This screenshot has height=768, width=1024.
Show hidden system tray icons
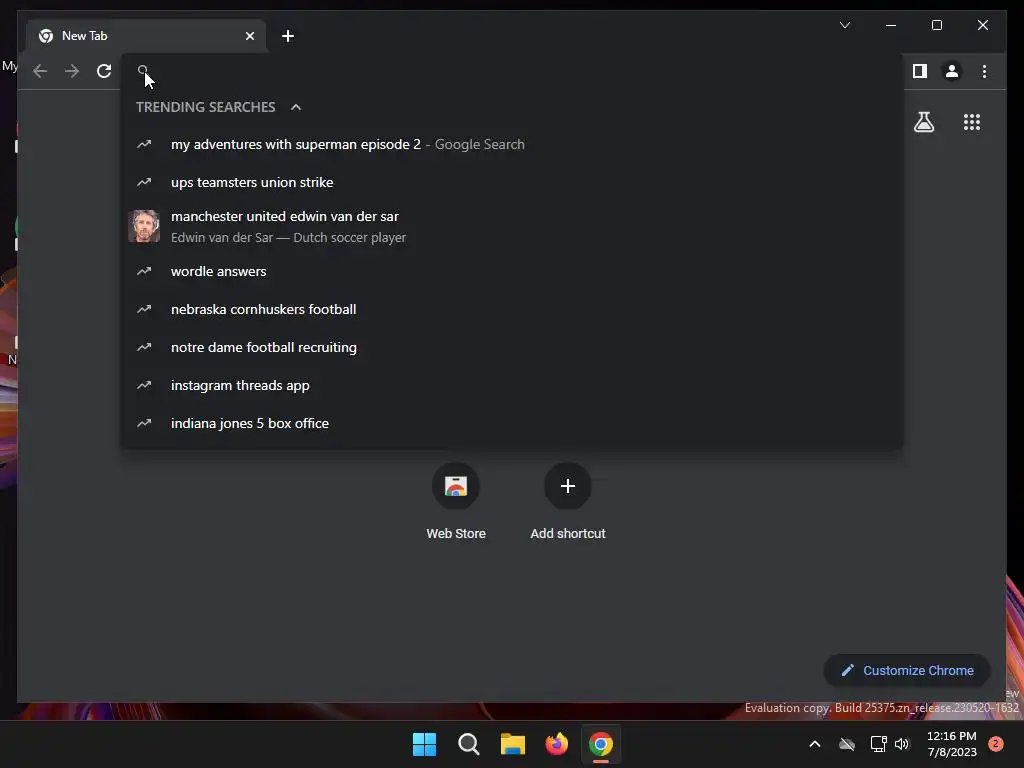pos(814,744)
